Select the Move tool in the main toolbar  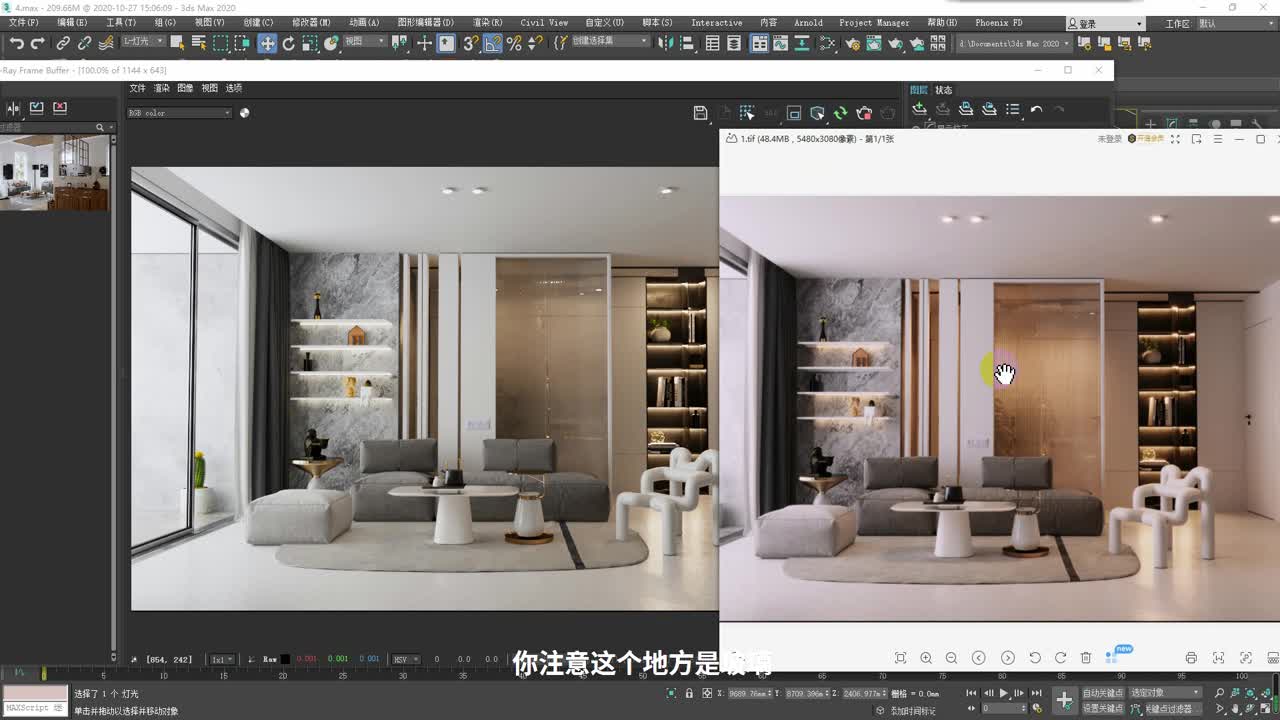[267, 43]
